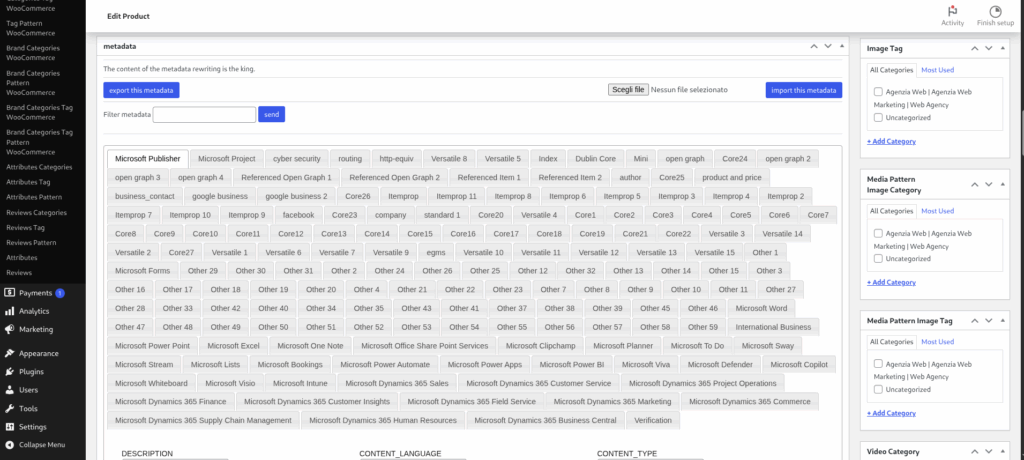Open the open graph tab
Image resolution: width=1024 pixels, height=460 pixels.
click(685, 159)
